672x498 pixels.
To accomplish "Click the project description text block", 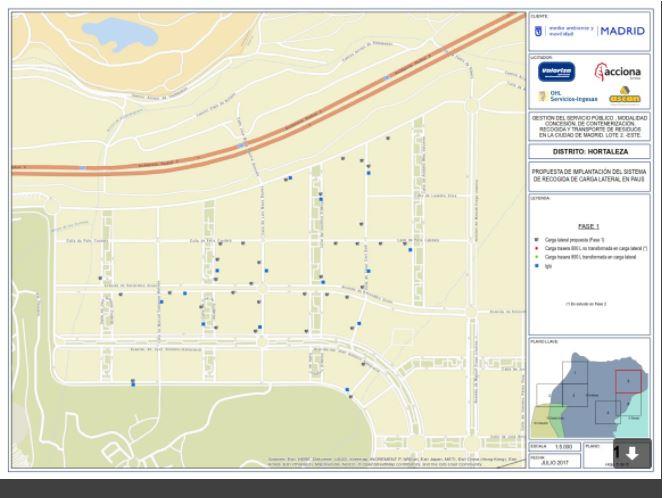I will click(589, 125).
